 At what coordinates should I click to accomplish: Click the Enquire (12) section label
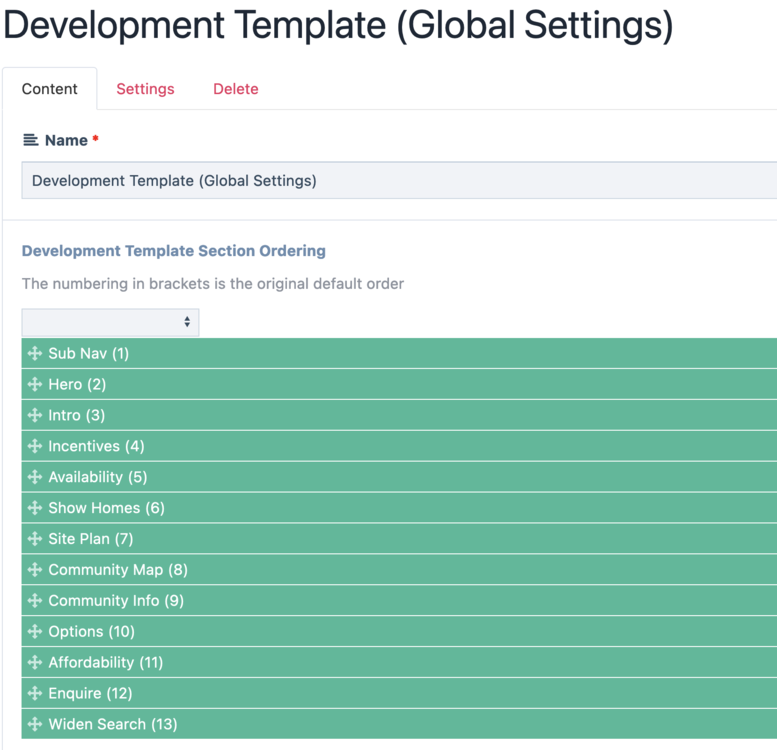pos(90,694)
